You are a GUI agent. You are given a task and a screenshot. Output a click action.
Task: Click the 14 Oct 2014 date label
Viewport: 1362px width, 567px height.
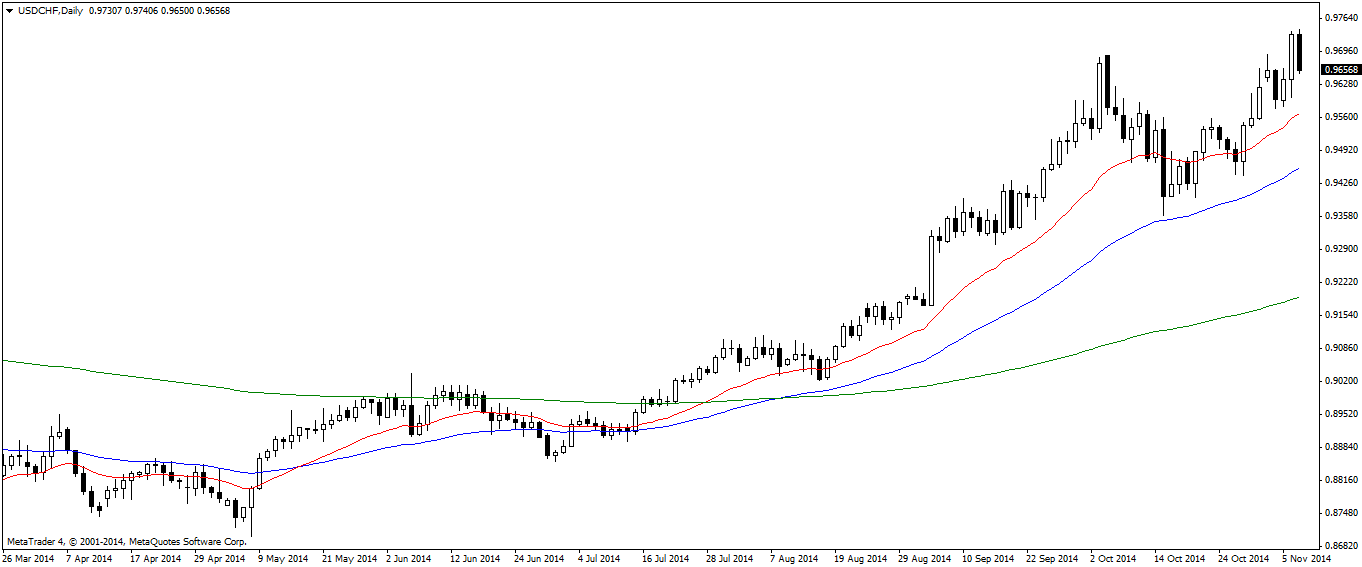(1180, 558)
